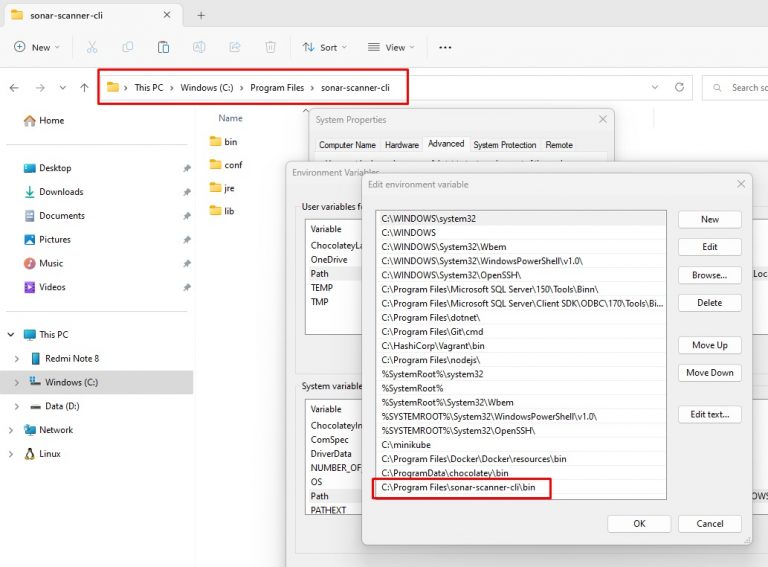Go forward with the right arrow
Screen dimensions: 768x567
click(40, 88)
